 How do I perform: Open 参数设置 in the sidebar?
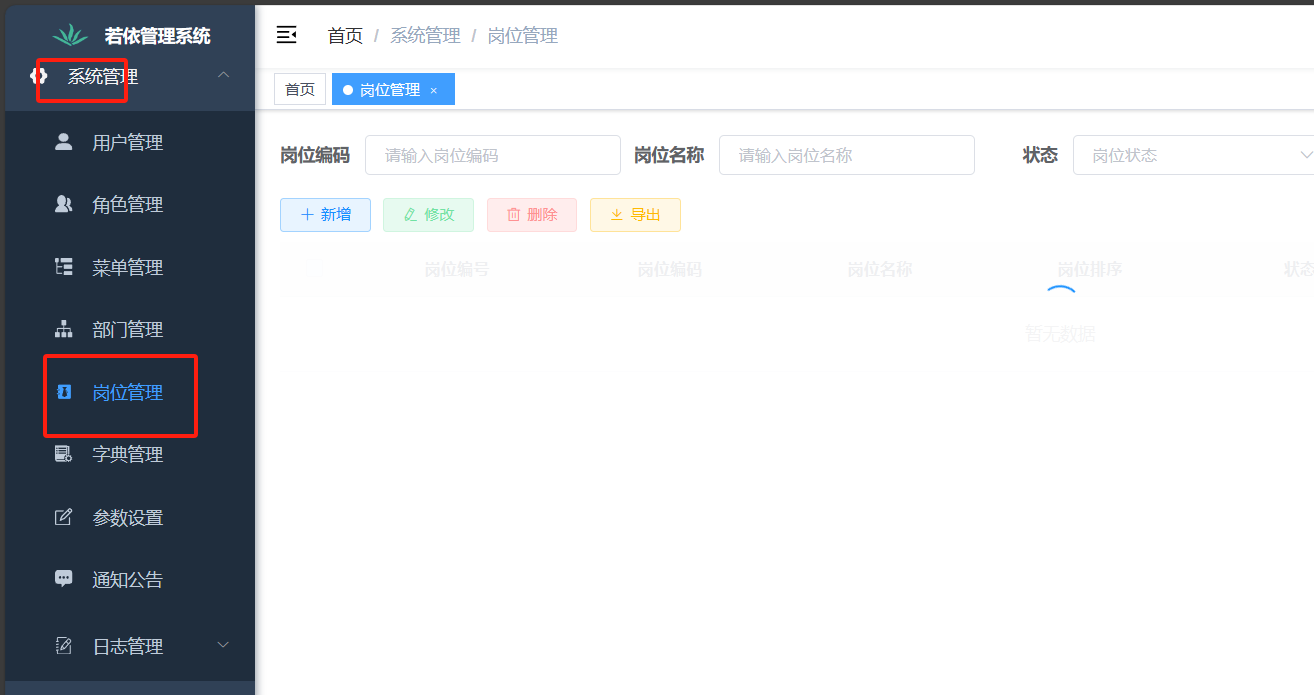128,517
